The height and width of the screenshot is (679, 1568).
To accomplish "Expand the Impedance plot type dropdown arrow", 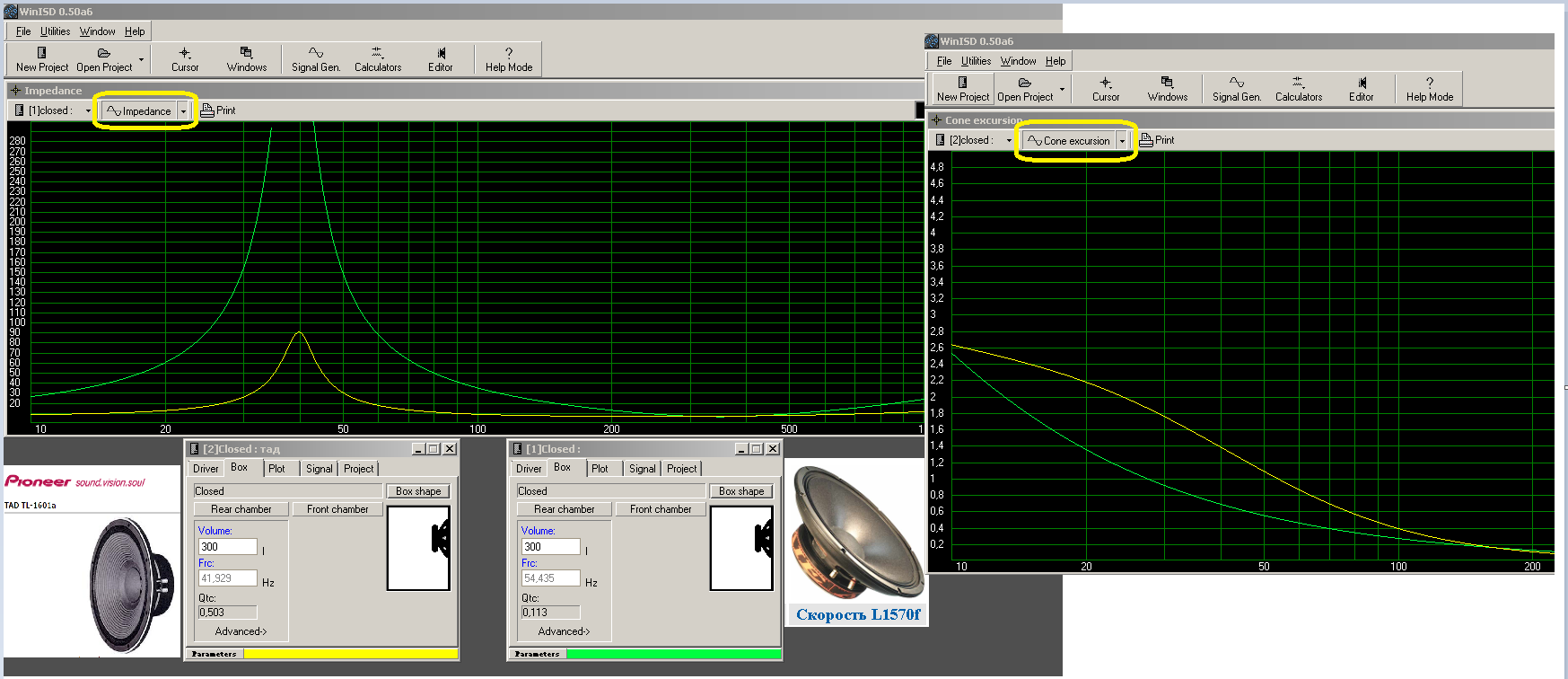I will 183,111.
